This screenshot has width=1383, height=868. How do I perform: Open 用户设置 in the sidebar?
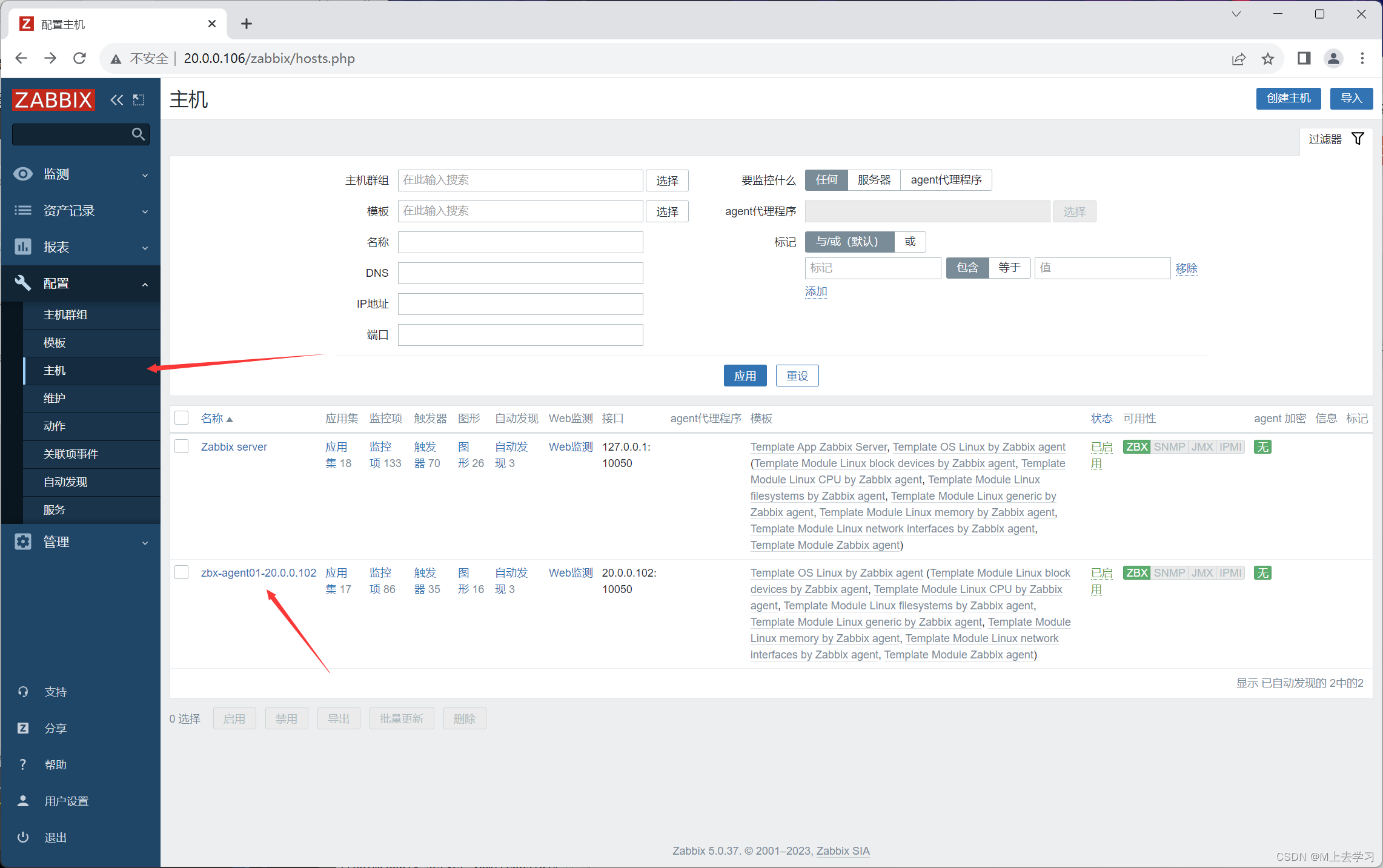tap(67, 801)
